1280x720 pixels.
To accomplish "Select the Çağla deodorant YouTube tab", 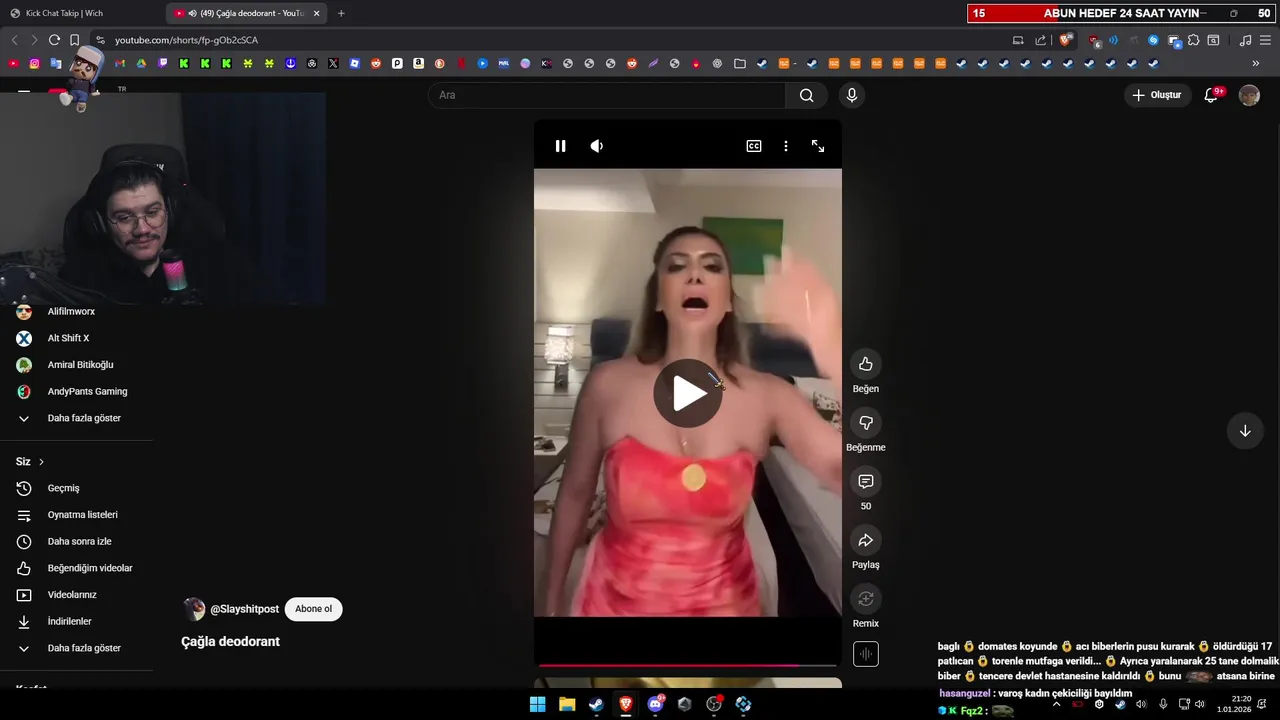I will point(246,13).
